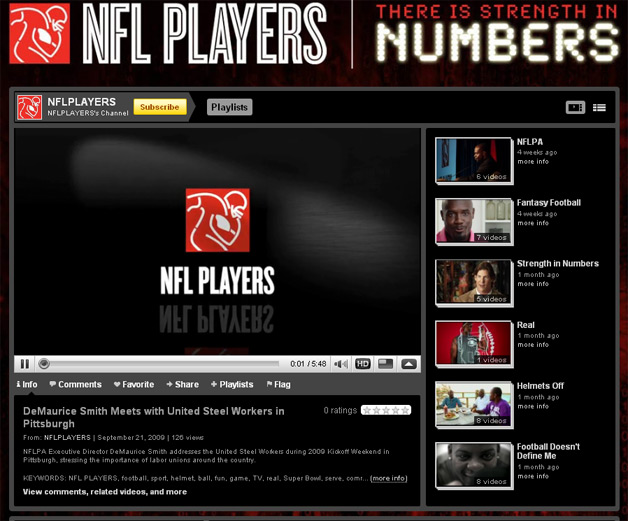This screenshot has width=628, height=521.
Task: Click View comments, related videos, and more
Action: click(105, 492)
